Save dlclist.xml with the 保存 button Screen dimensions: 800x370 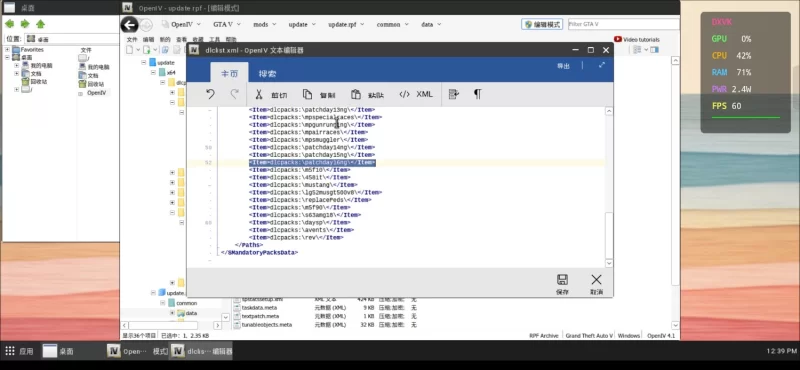(562, 284)
